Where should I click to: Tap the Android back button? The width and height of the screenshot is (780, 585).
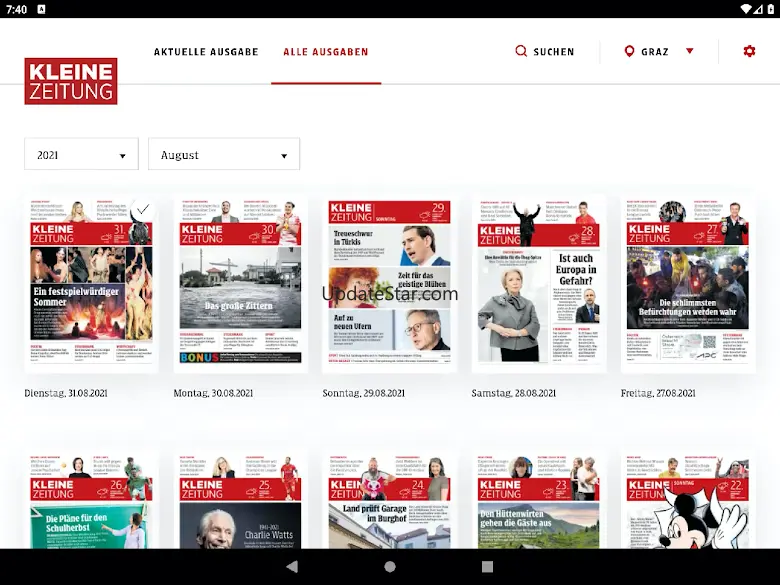pos(292,567)
